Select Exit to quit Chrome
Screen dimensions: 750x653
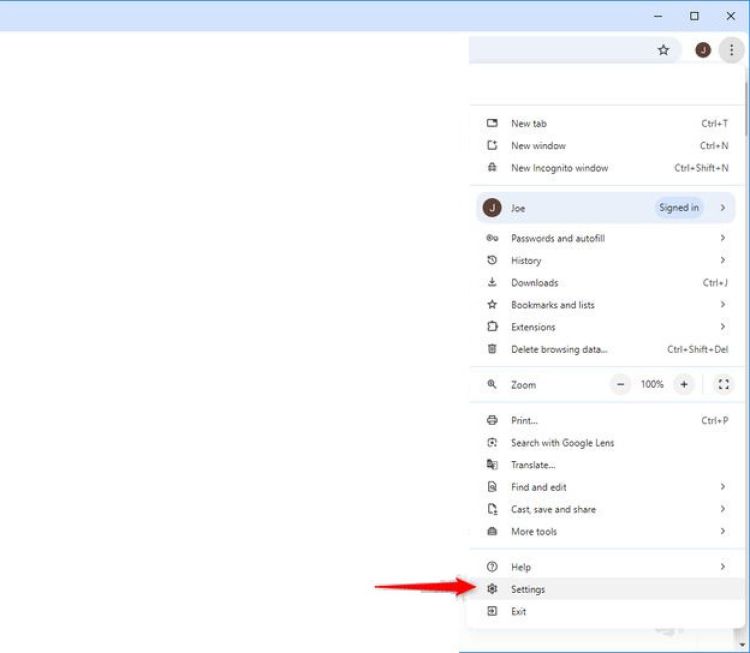(518, 611)
